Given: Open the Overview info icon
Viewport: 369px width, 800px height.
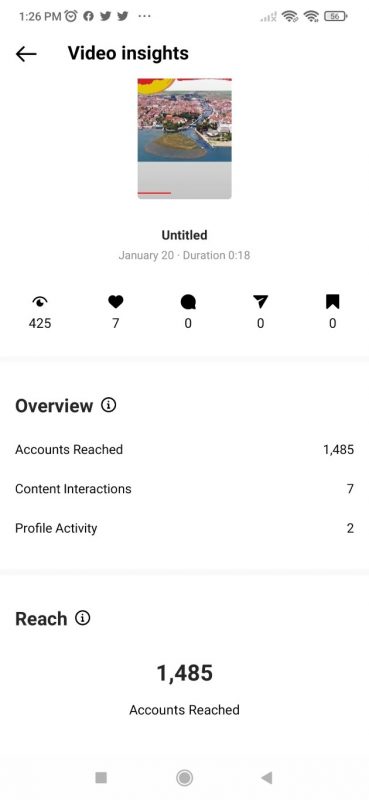Looking at the screenshot, I should (108, 405).
